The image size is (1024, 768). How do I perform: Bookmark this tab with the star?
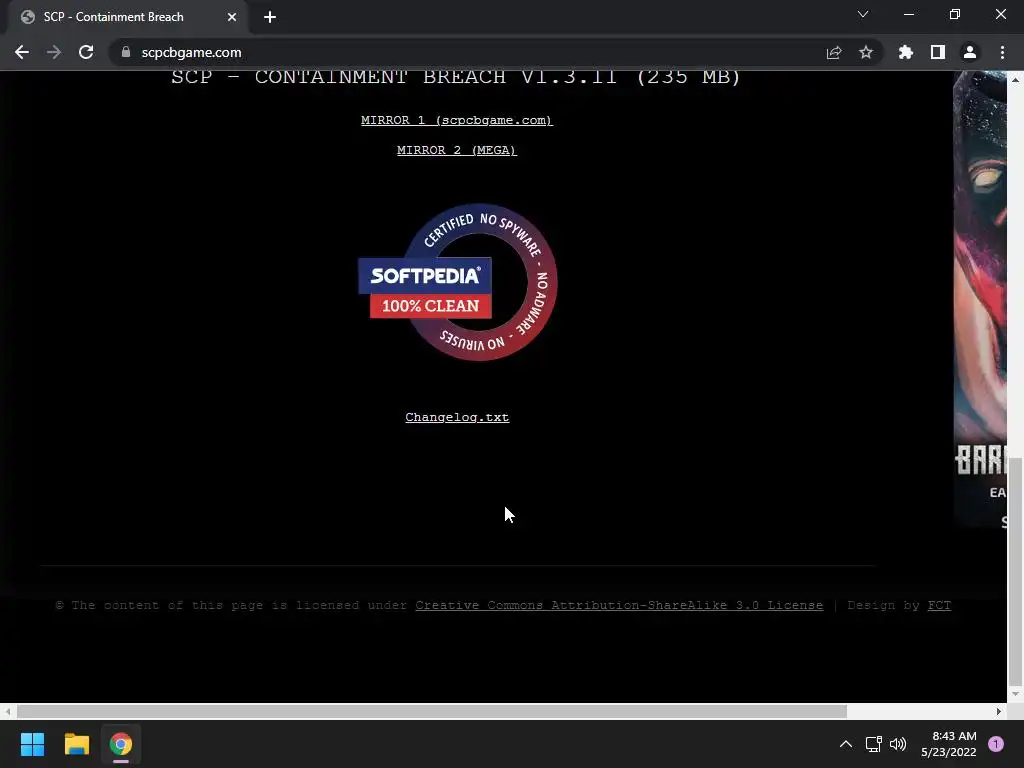[866, 52]
